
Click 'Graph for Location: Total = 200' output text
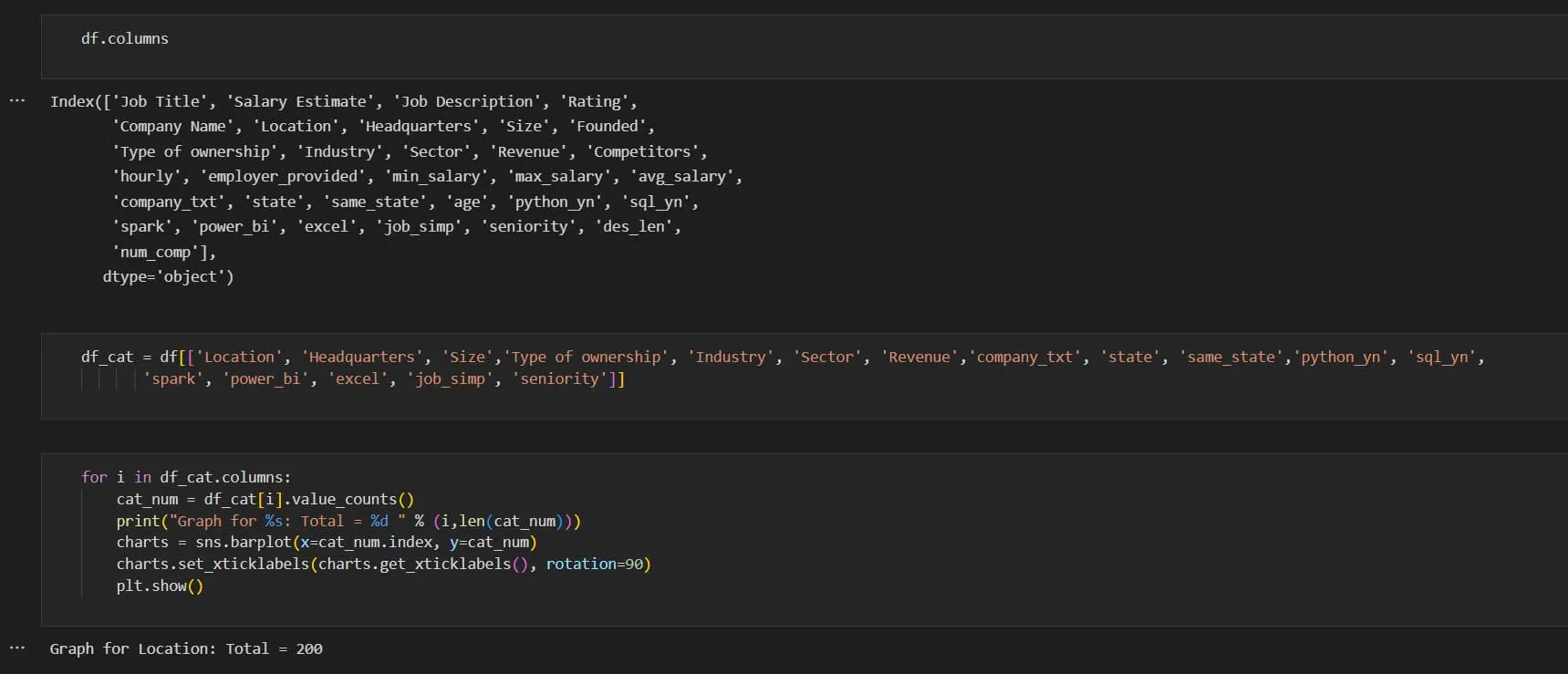pyautogui.click(x=186, y=648)
